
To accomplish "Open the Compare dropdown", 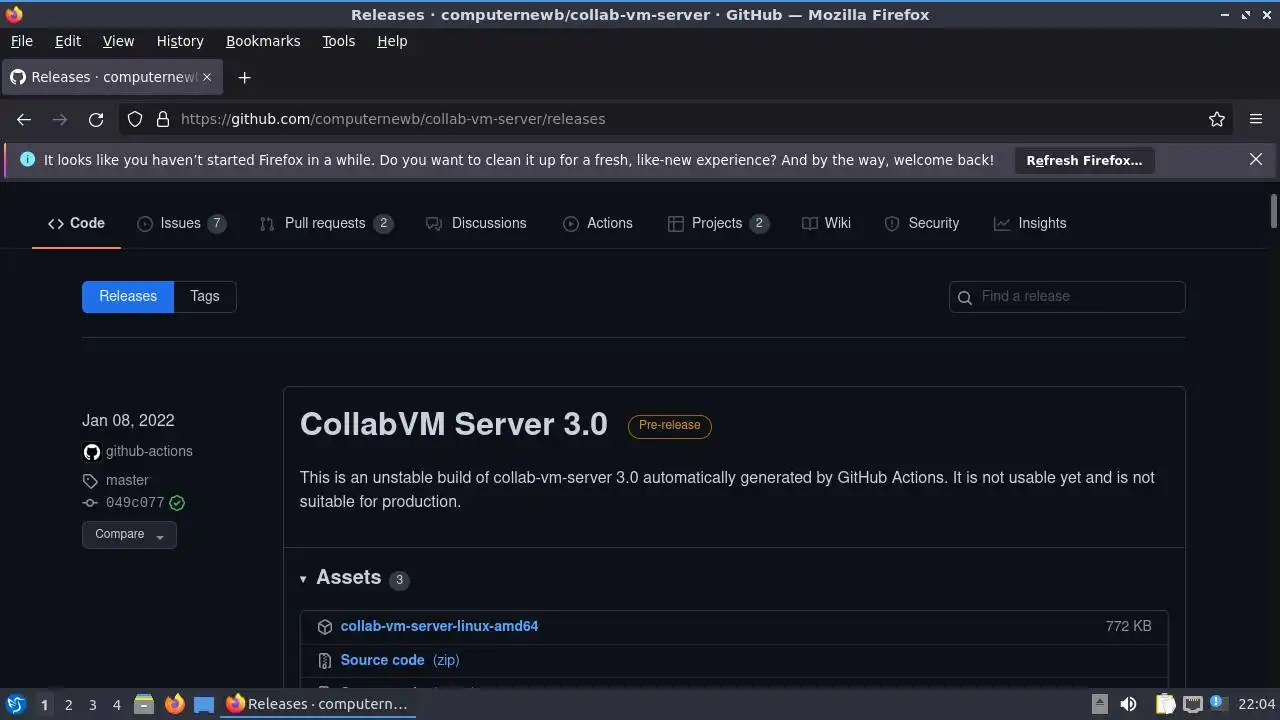I will coord(129,534).
